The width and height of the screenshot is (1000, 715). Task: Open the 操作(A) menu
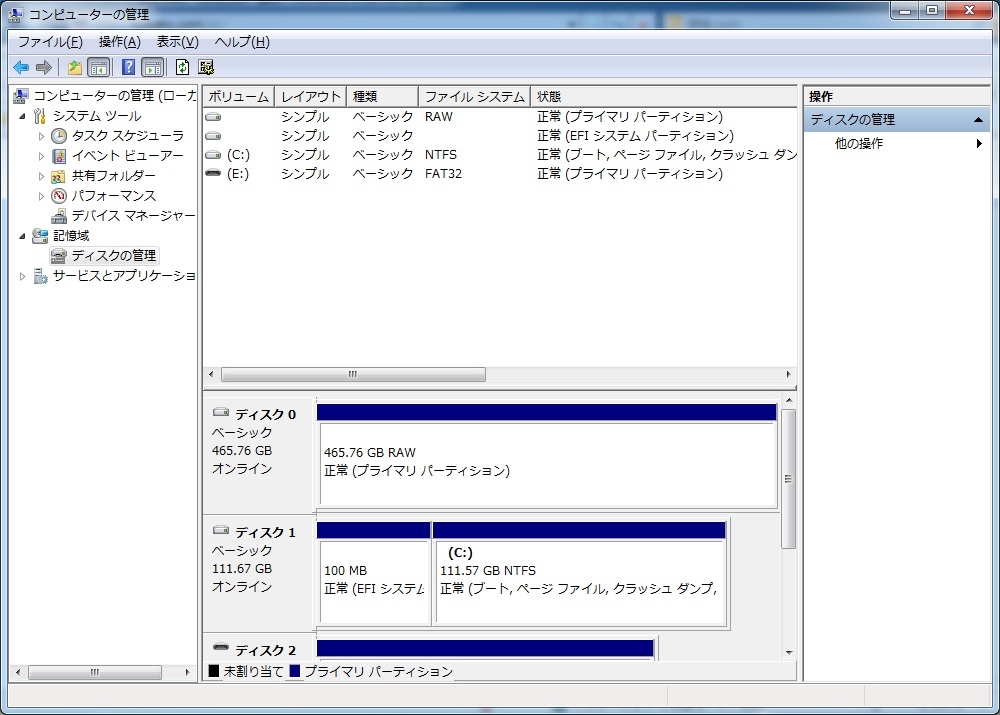pos(119,42)
